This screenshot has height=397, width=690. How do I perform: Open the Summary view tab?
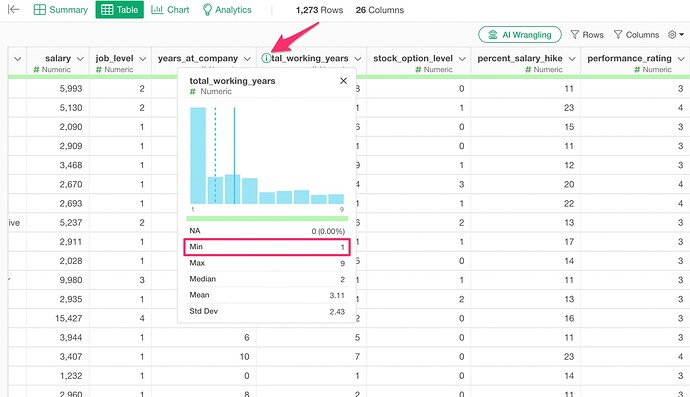(61, 10)
